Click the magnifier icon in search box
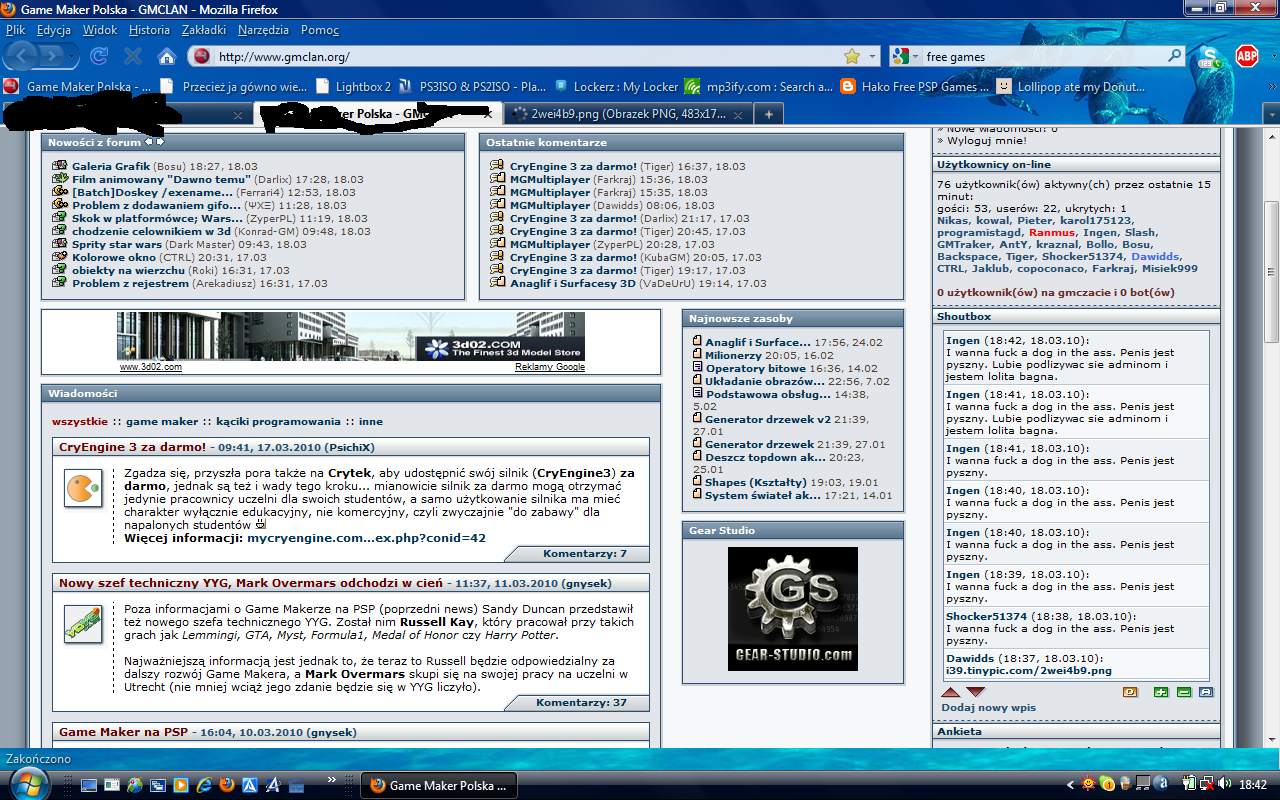The width and height of the screenshot is (1280, 800). pos(1175,57)
